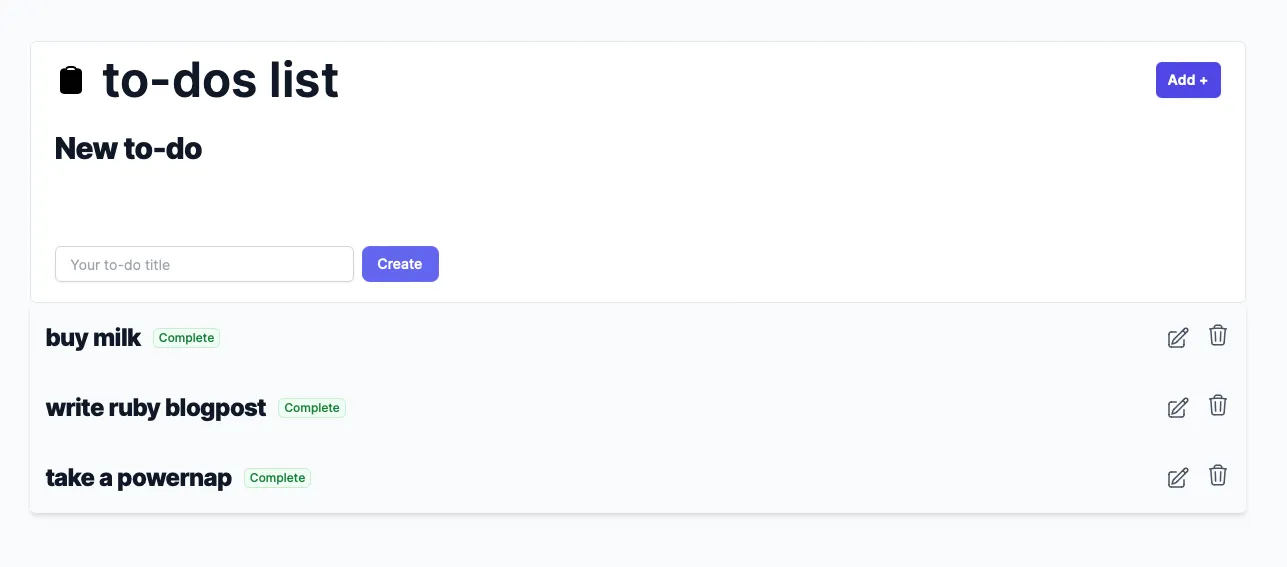Open the editor for write ruby blogpost
The width and height of the screenshot is (1287, 567).
(1178, 408)
